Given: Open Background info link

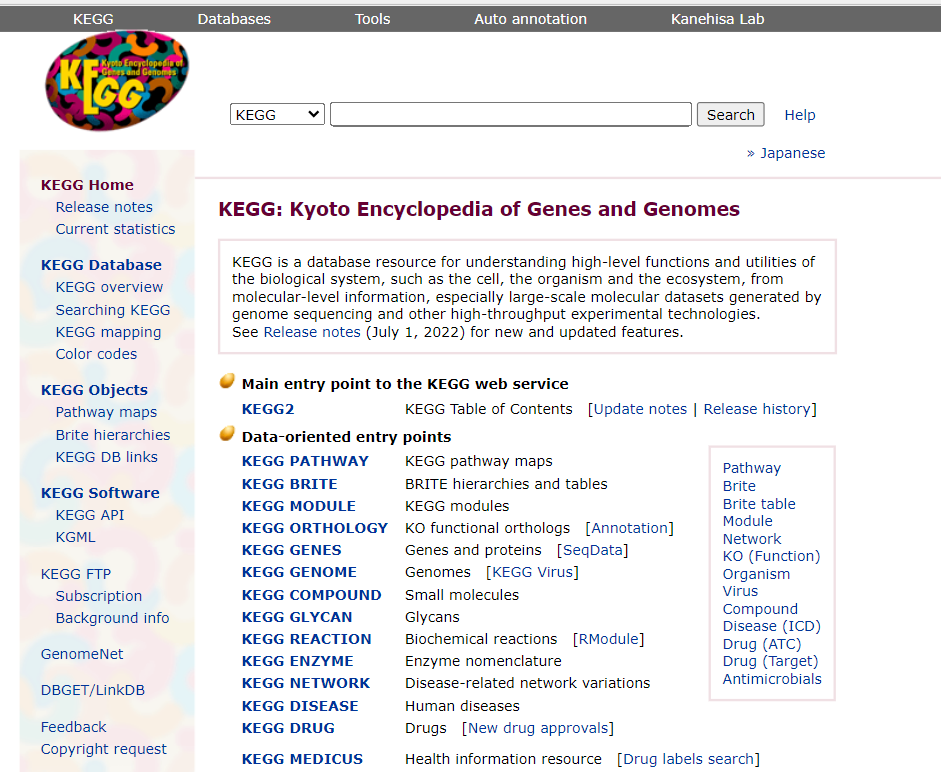Looking at the screenshot, I should click(x=112, y=618).
